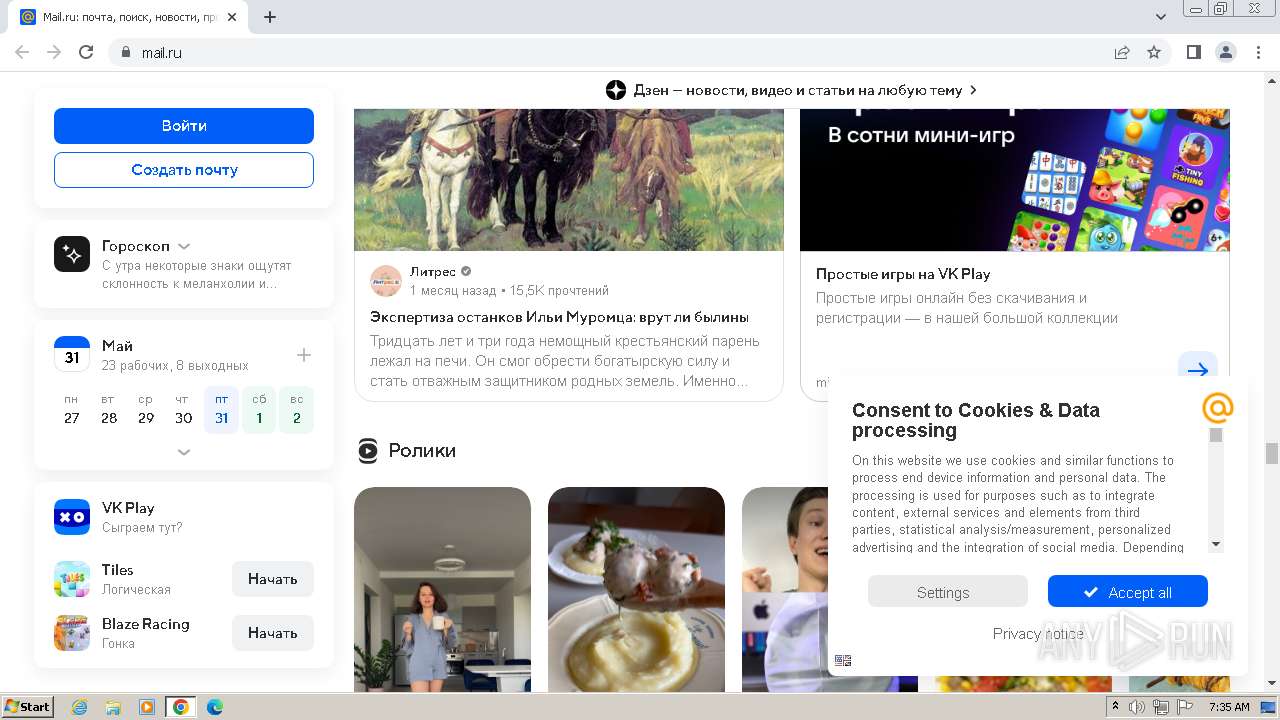Start the Tiles game
This screenshot has width=1280, height=720.
click(x=273, y=579)
